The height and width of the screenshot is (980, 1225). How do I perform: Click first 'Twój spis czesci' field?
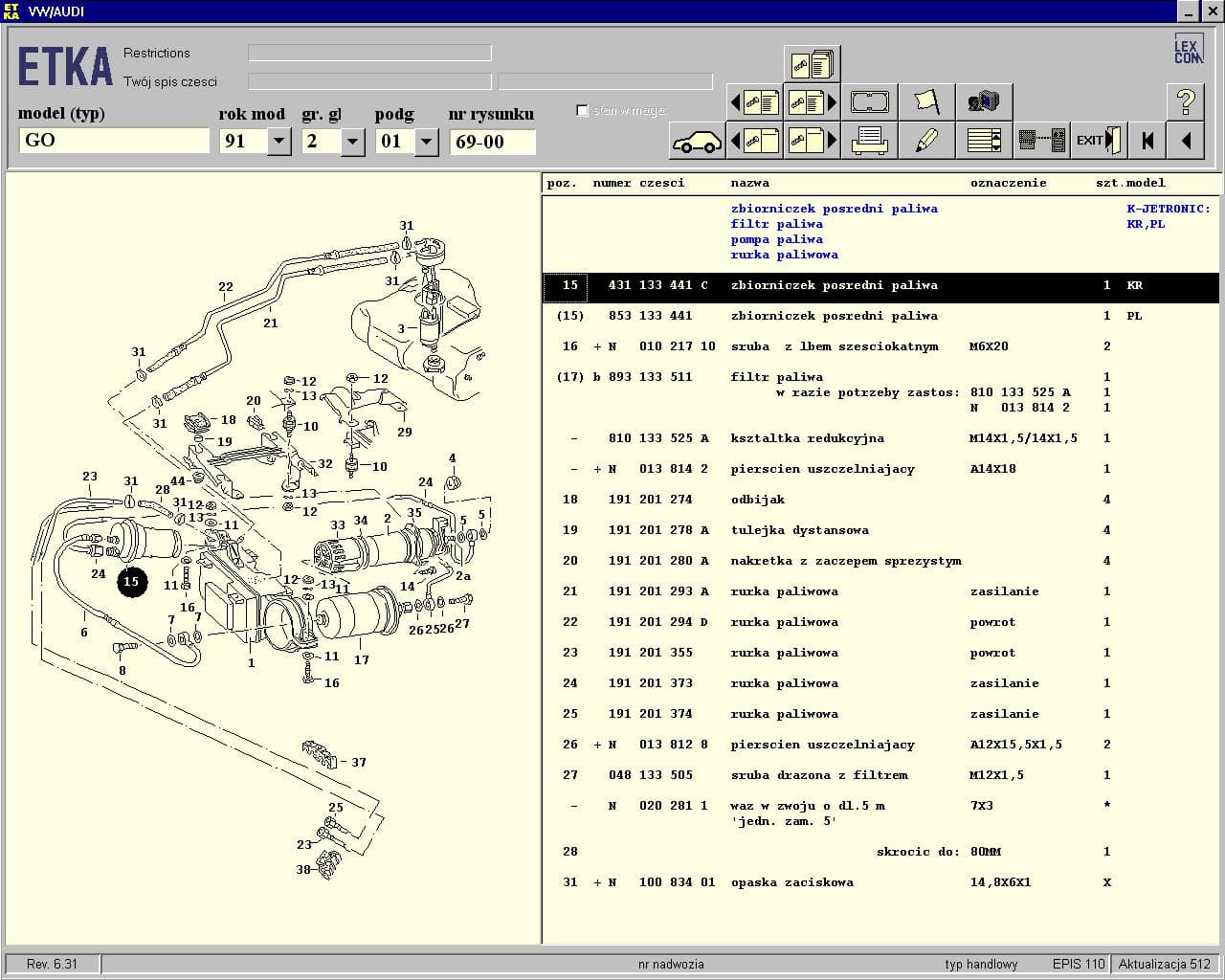tap(369, 81)
